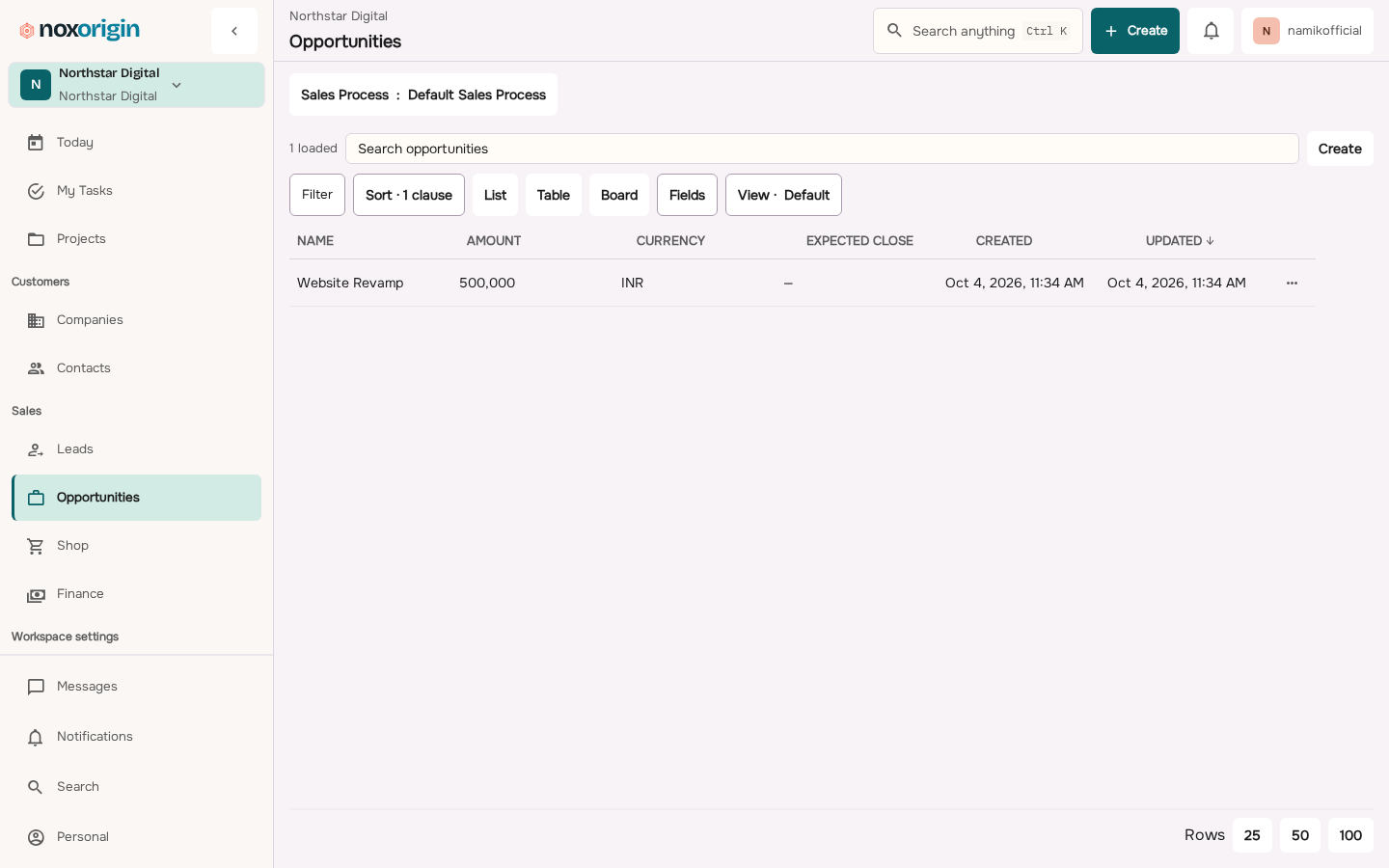Click the Projects folder icon
The width and height of the screenshot is (1389, 868).
(x=36, y=239)
